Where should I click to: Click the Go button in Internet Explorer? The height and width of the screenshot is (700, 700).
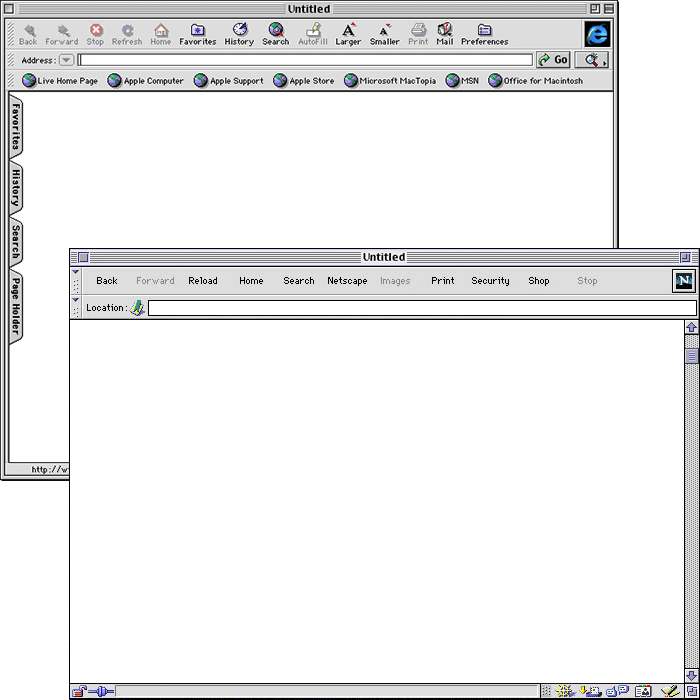pyautogui.click(x=553, y=60)
